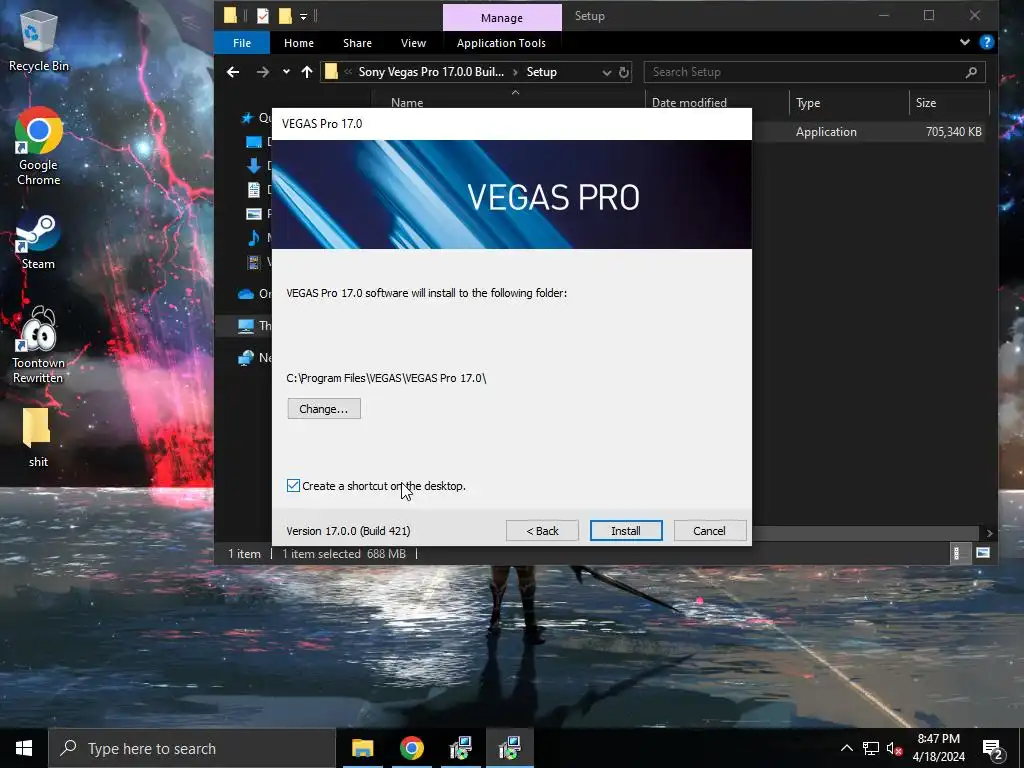Cancel the VEGAS Pro installation

[x=709, y=531]
